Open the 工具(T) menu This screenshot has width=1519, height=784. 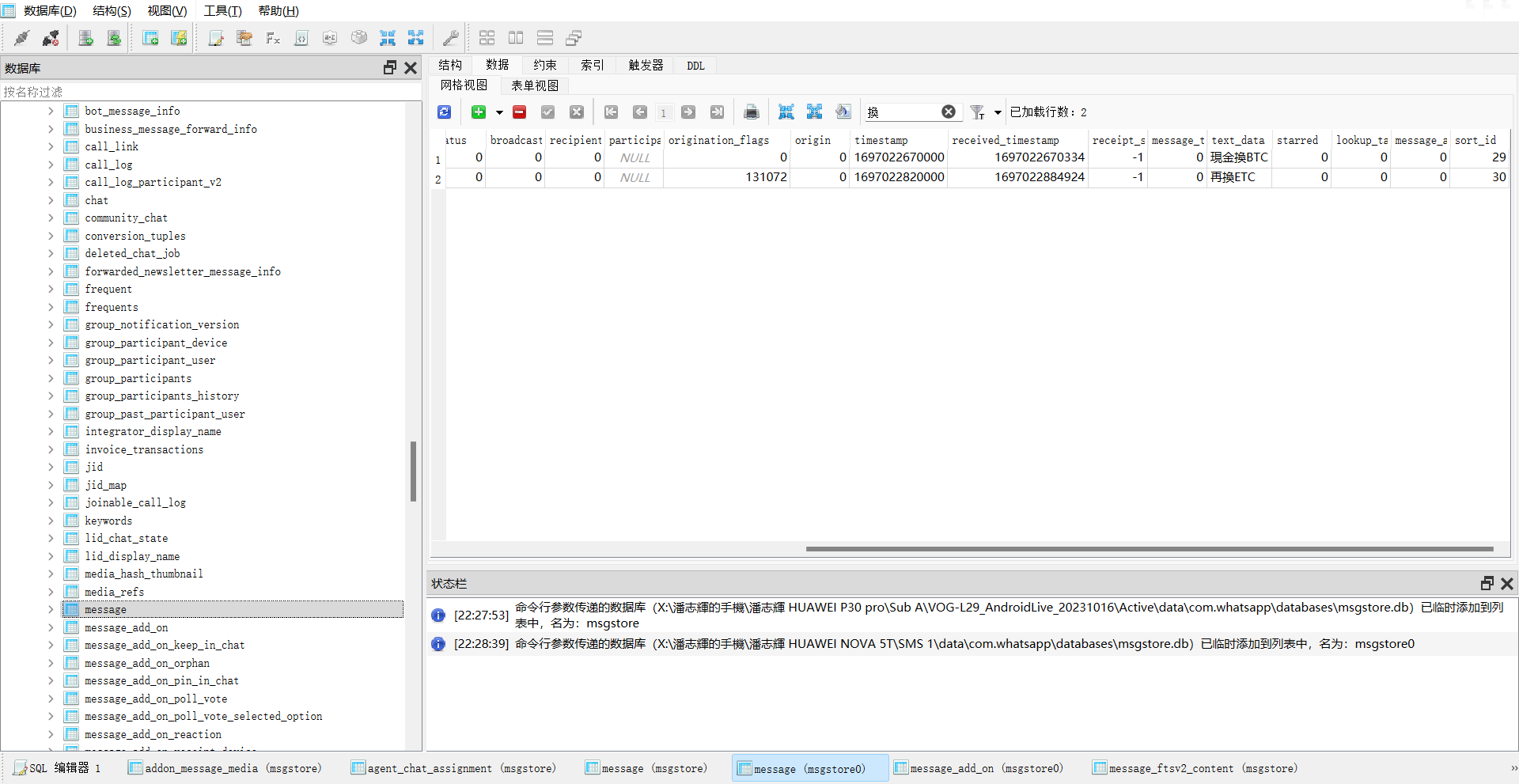222,11
